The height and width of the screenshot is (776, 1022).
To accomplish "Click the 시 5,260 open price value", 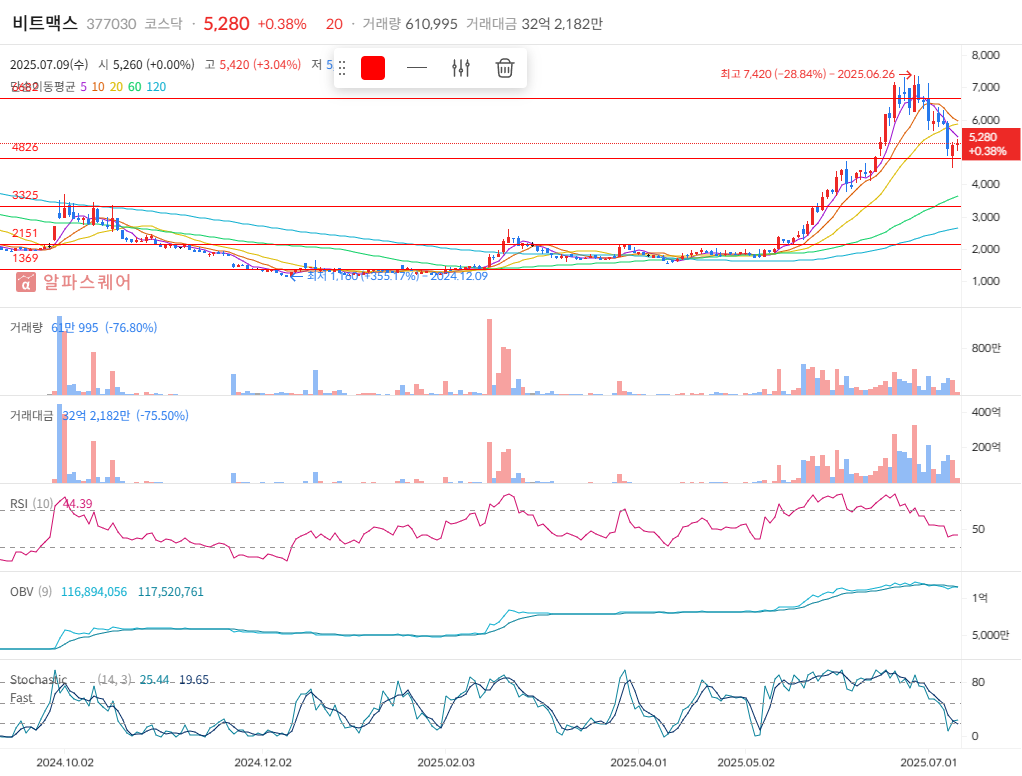I will pos(147,65).
